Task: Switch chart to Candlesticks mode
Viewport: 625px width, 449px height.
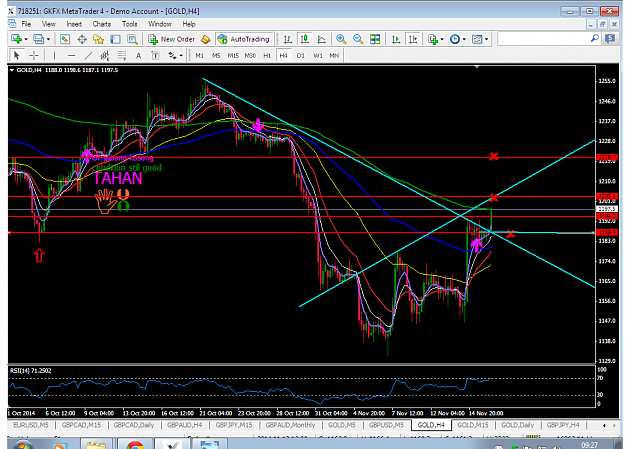Action: [305, 39]
